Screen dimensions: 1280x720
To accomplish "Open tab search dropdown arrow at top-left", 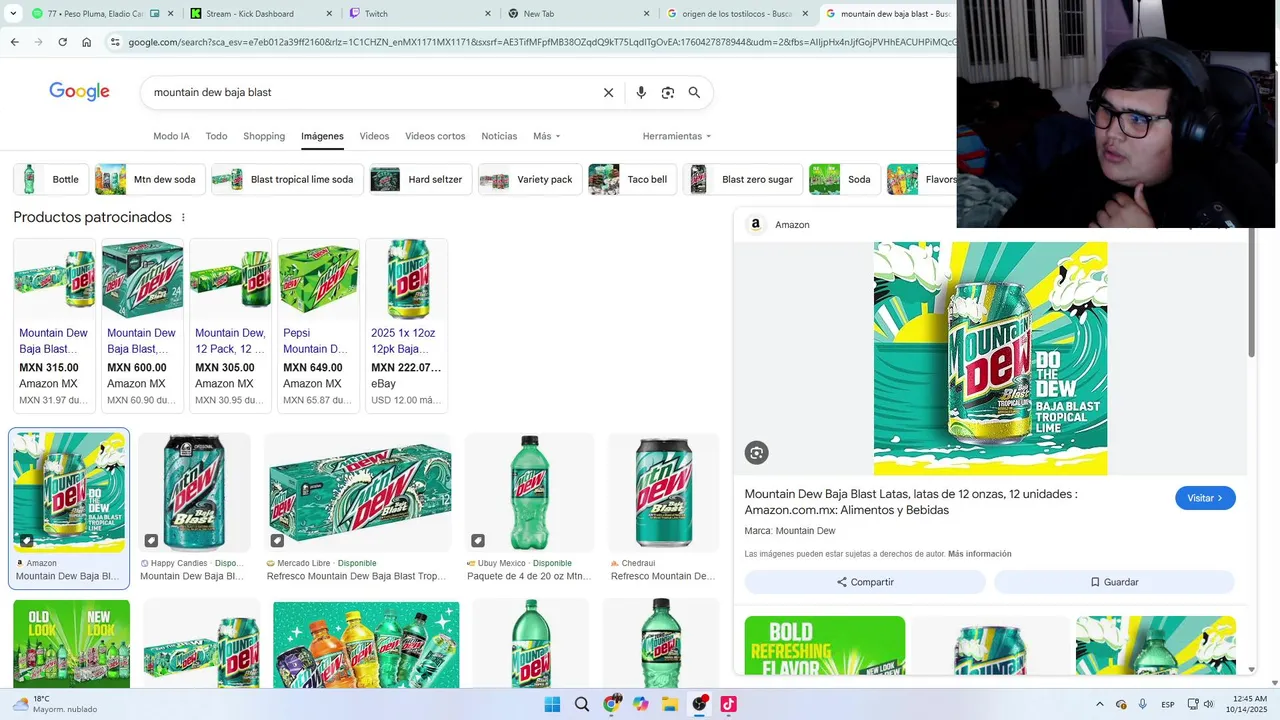I will coord(13,14).
